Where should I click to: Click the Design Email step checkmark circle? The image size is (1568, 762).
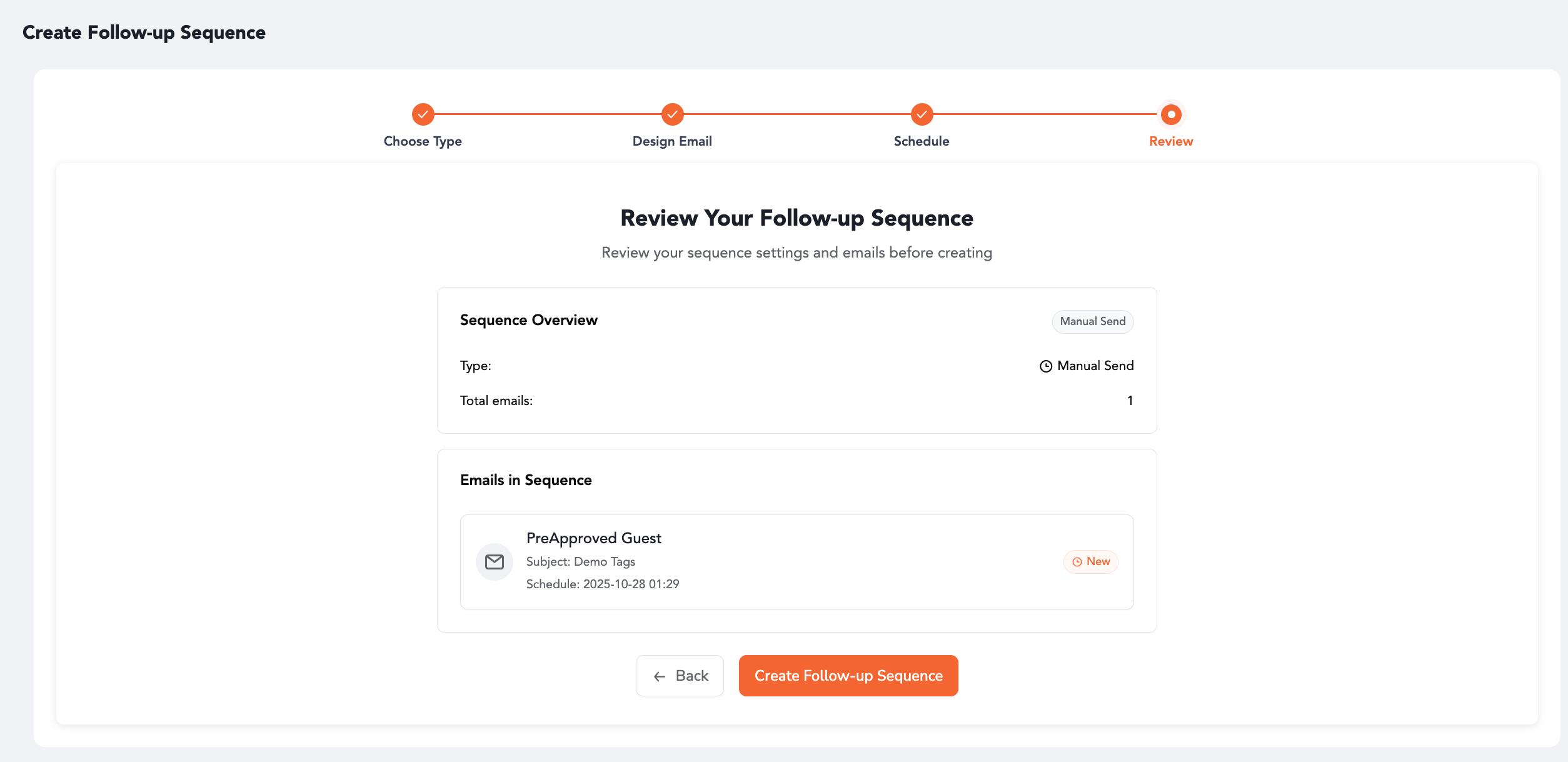click(x=672, y=114)
